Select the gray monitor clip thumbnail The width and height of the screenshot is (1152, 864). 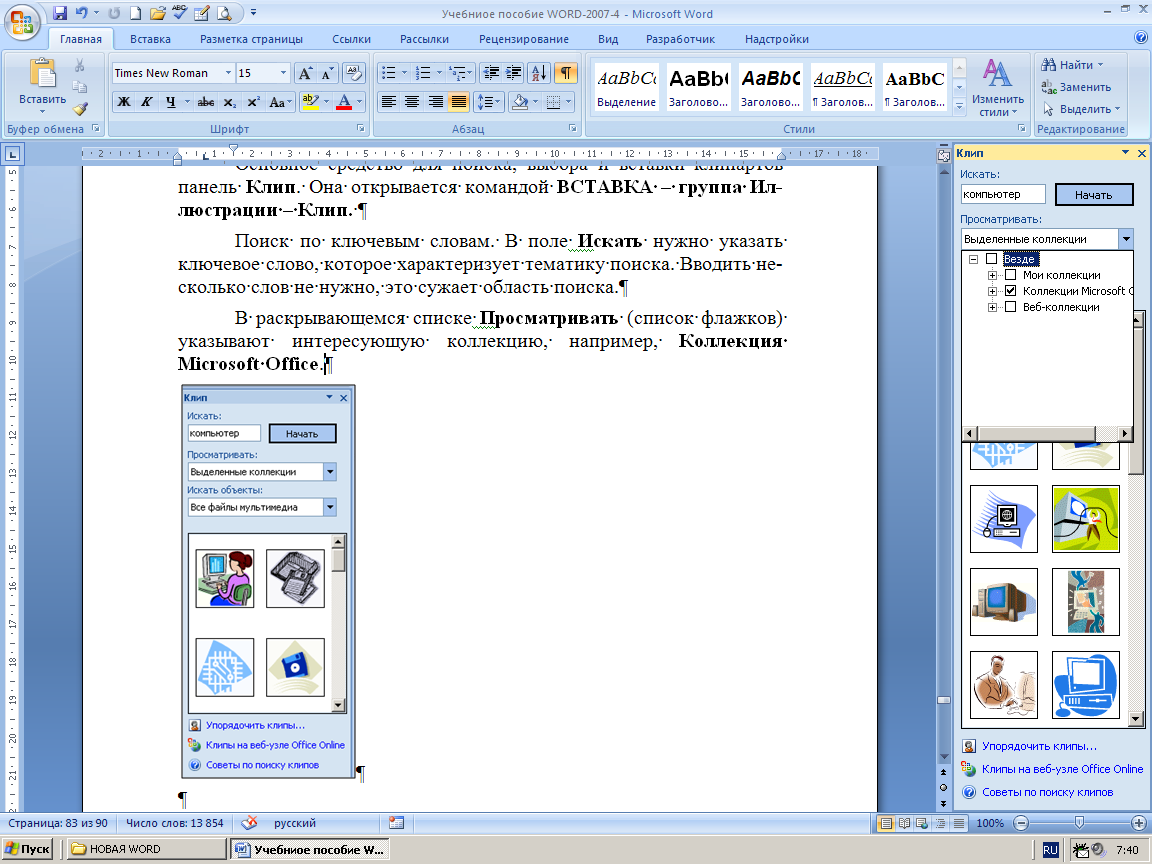click(x=1004, y=602)
